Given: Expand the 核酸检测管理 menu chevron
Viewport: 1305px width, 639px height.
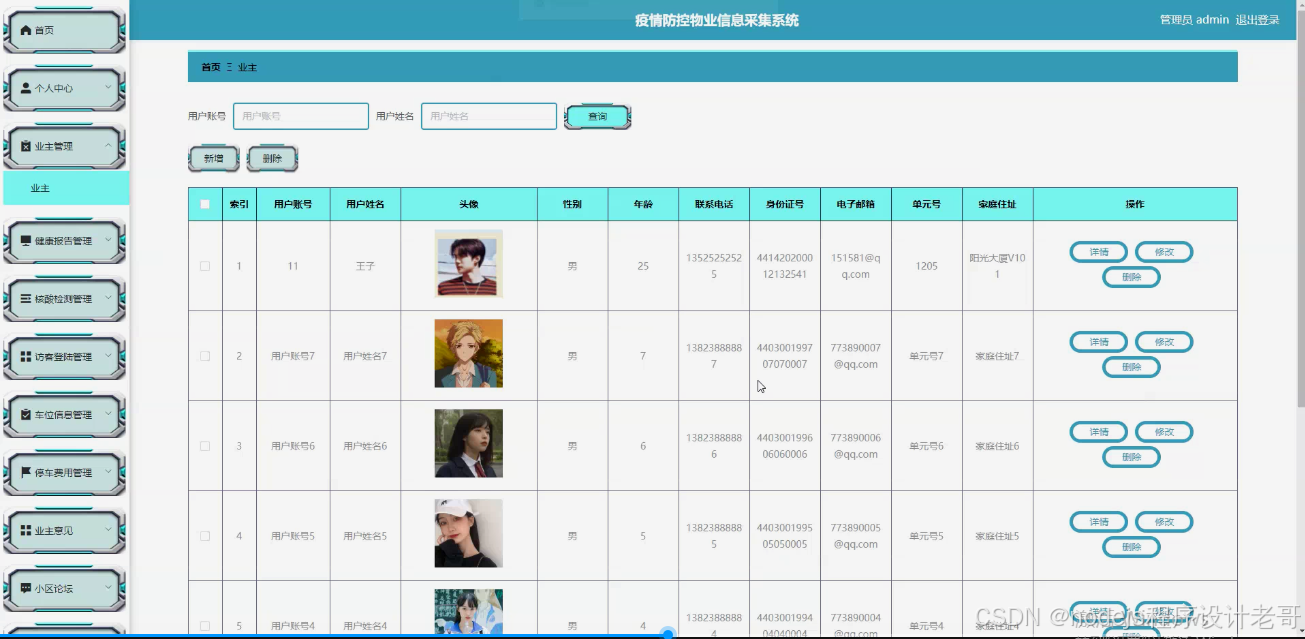Looking at the screenshot, I should (x=109, y=298).
